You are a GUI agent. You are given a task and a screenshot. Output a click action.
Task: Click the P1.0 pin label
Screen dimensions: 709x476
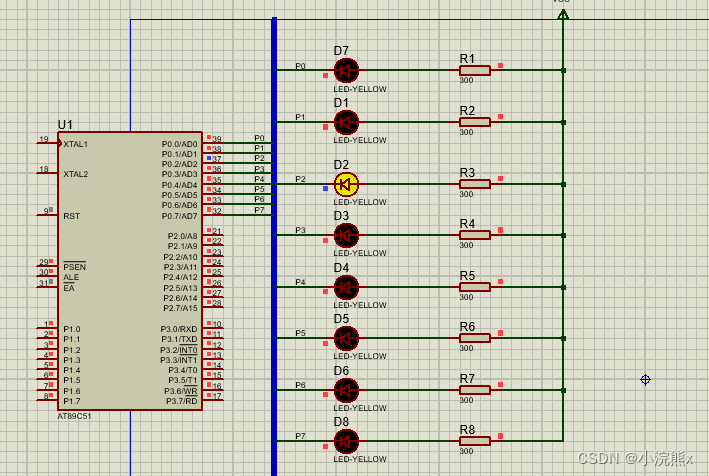click(72, 329)
